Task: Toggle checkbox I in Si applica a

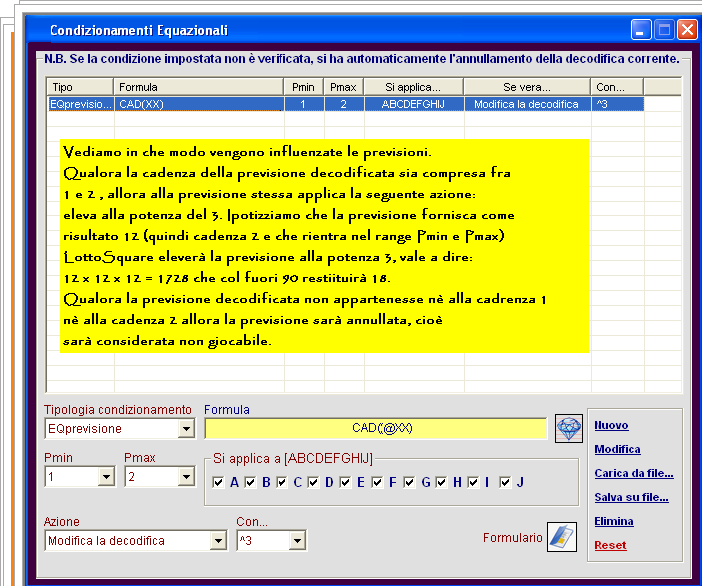Action: tap(473, 482)
